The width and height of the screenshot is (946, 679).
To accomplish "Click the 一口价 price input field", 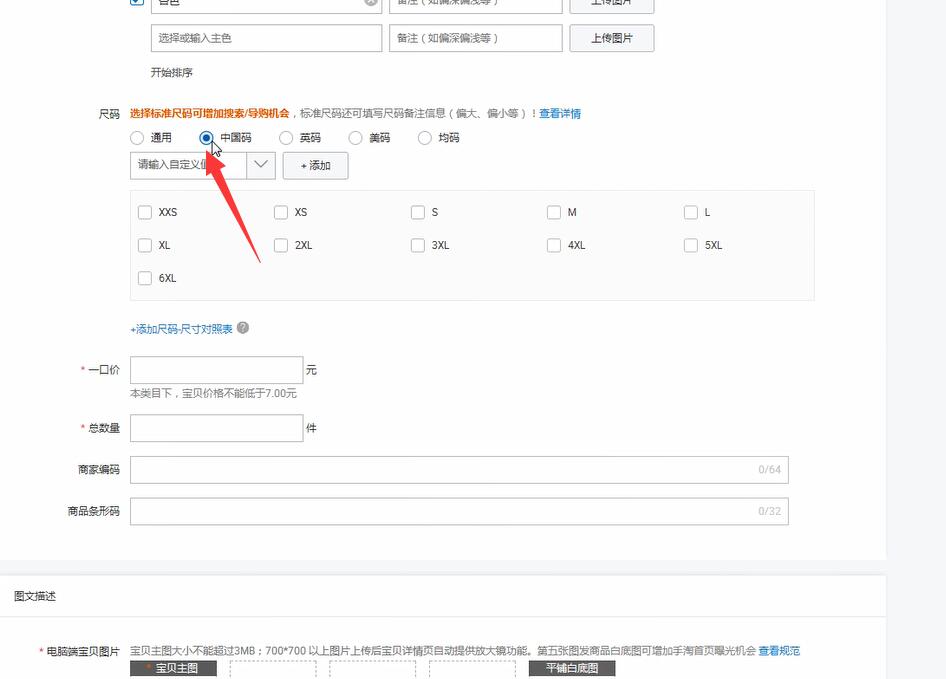I will tap(216, 370).
